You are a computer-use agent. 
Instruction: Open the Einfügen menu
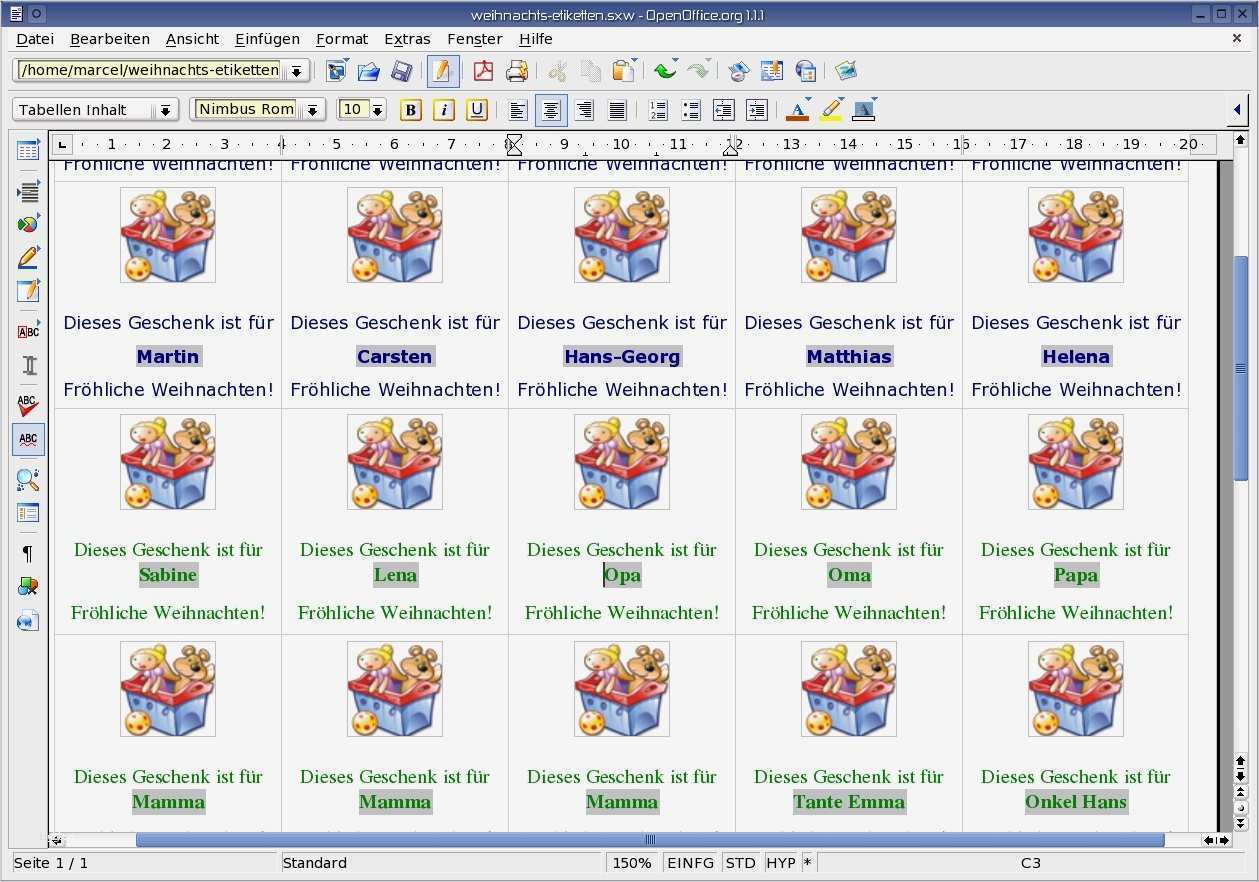coord(267,39)
